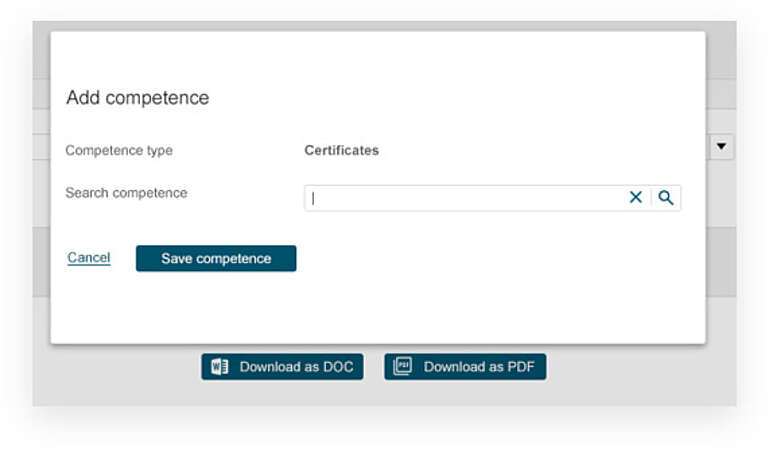
Task: Click the Search competence label
Action: coord(126,193)
